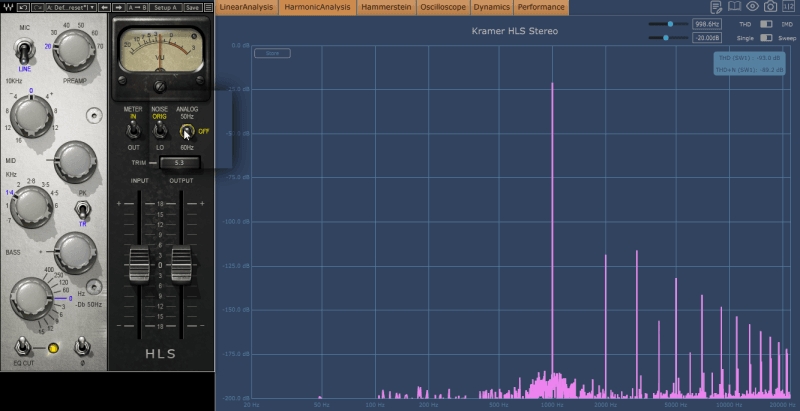The image size is (800, 411).
Task: Click the HLS label below the faders
Action: [161, 353]
